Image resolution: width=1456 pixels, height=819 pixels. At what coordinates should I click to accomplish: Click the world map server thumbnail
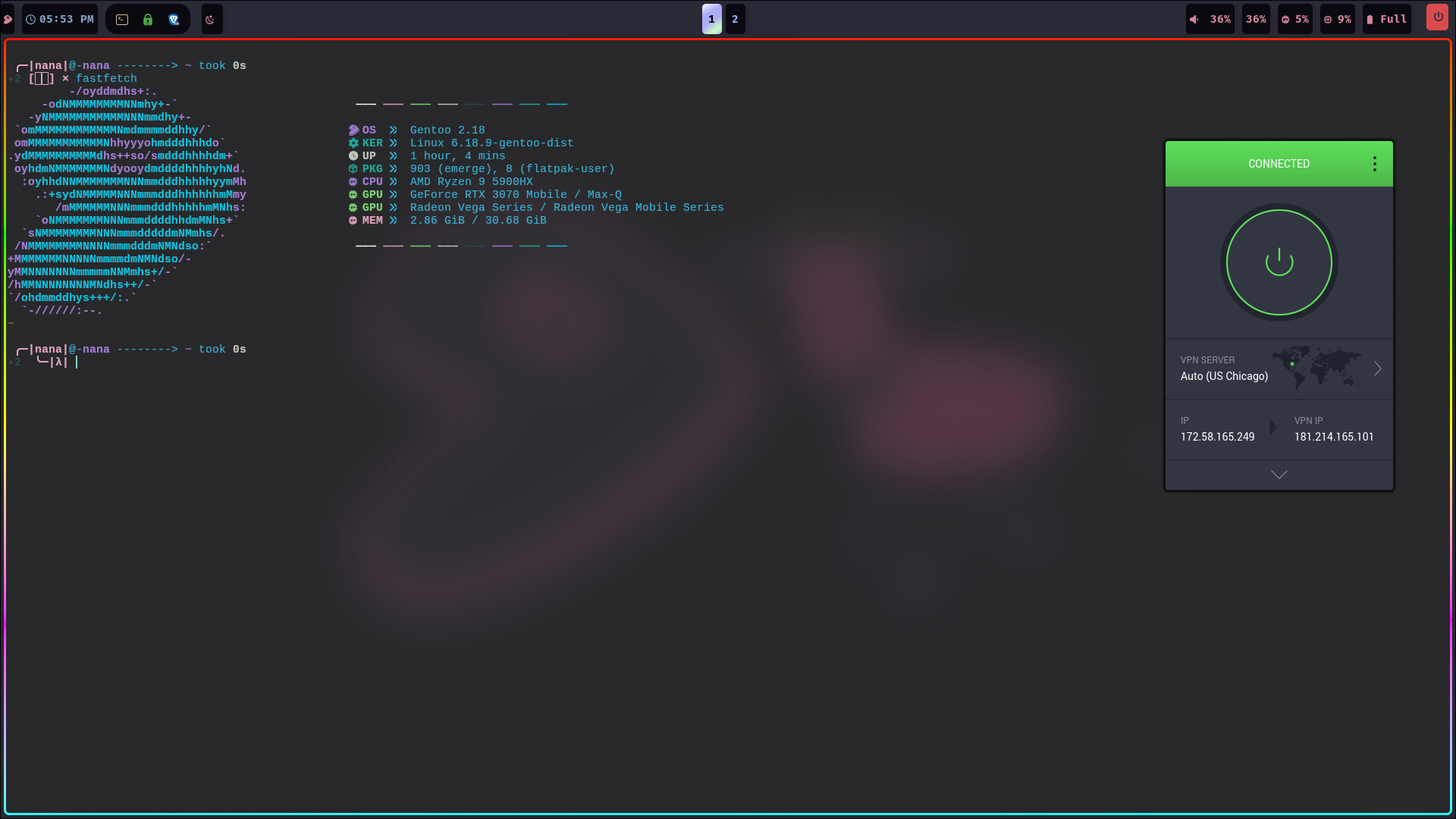[1317, 367]
